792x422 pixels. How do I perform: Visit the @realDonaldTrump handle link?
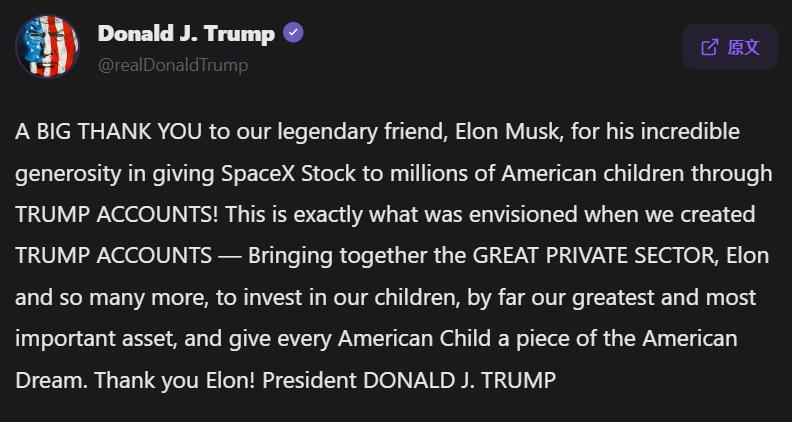pos(173,65)
